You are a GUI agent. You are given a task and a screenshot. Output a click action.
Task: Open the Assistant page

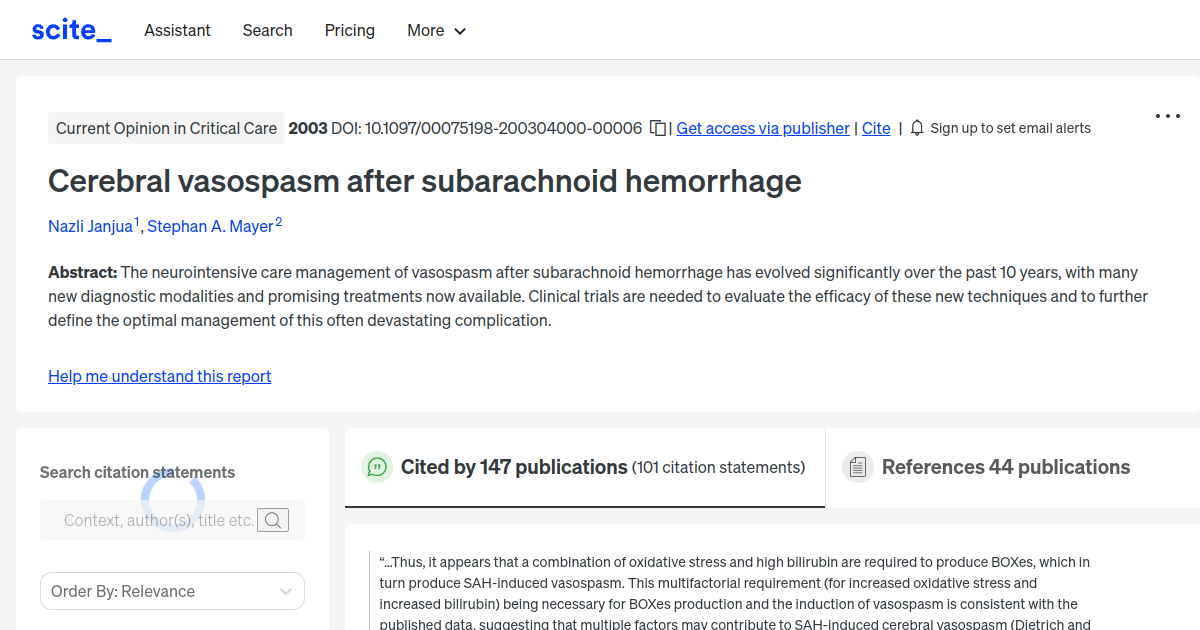177,30
